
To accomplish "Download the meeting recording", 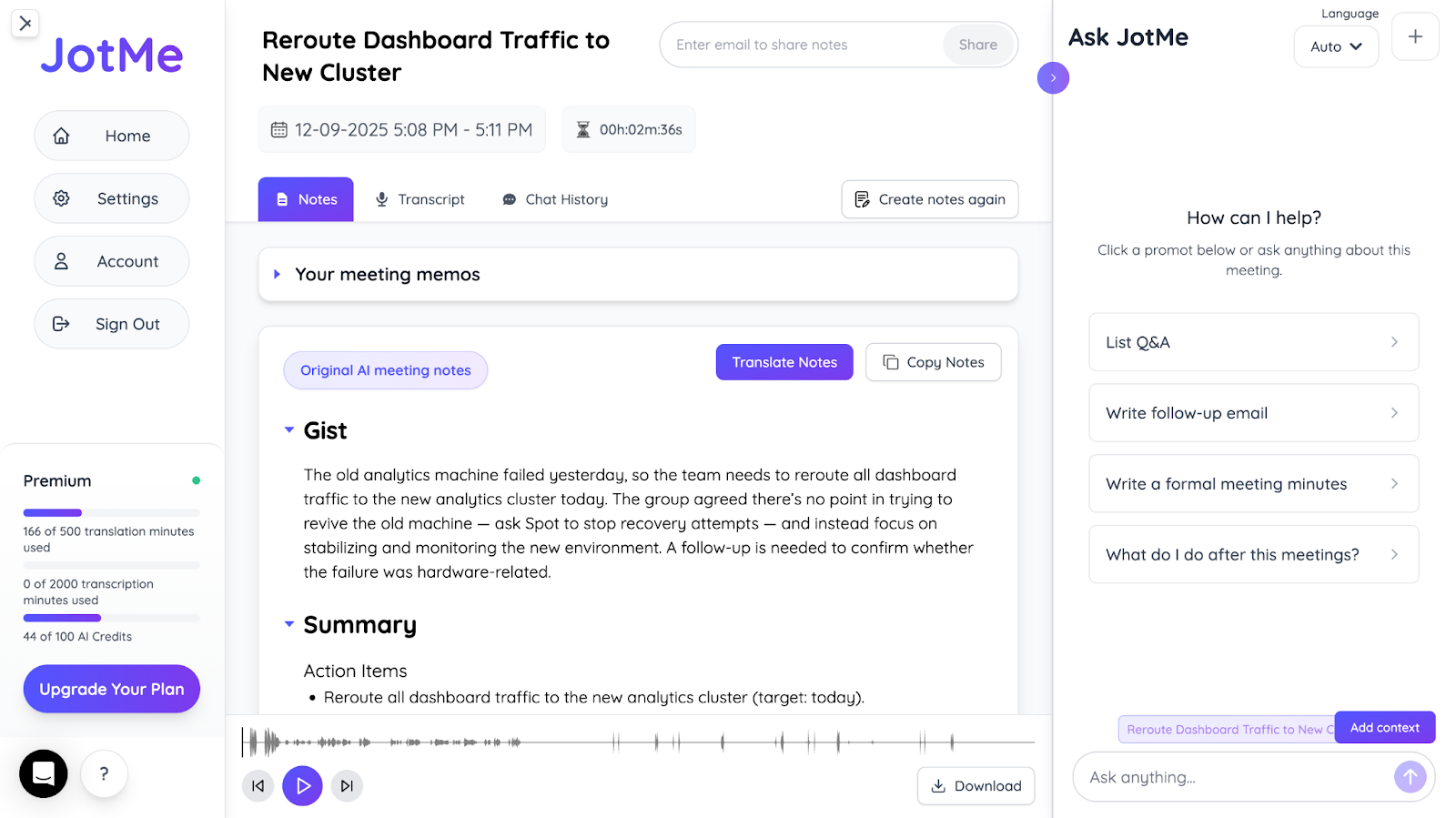I will pos(976,786).
